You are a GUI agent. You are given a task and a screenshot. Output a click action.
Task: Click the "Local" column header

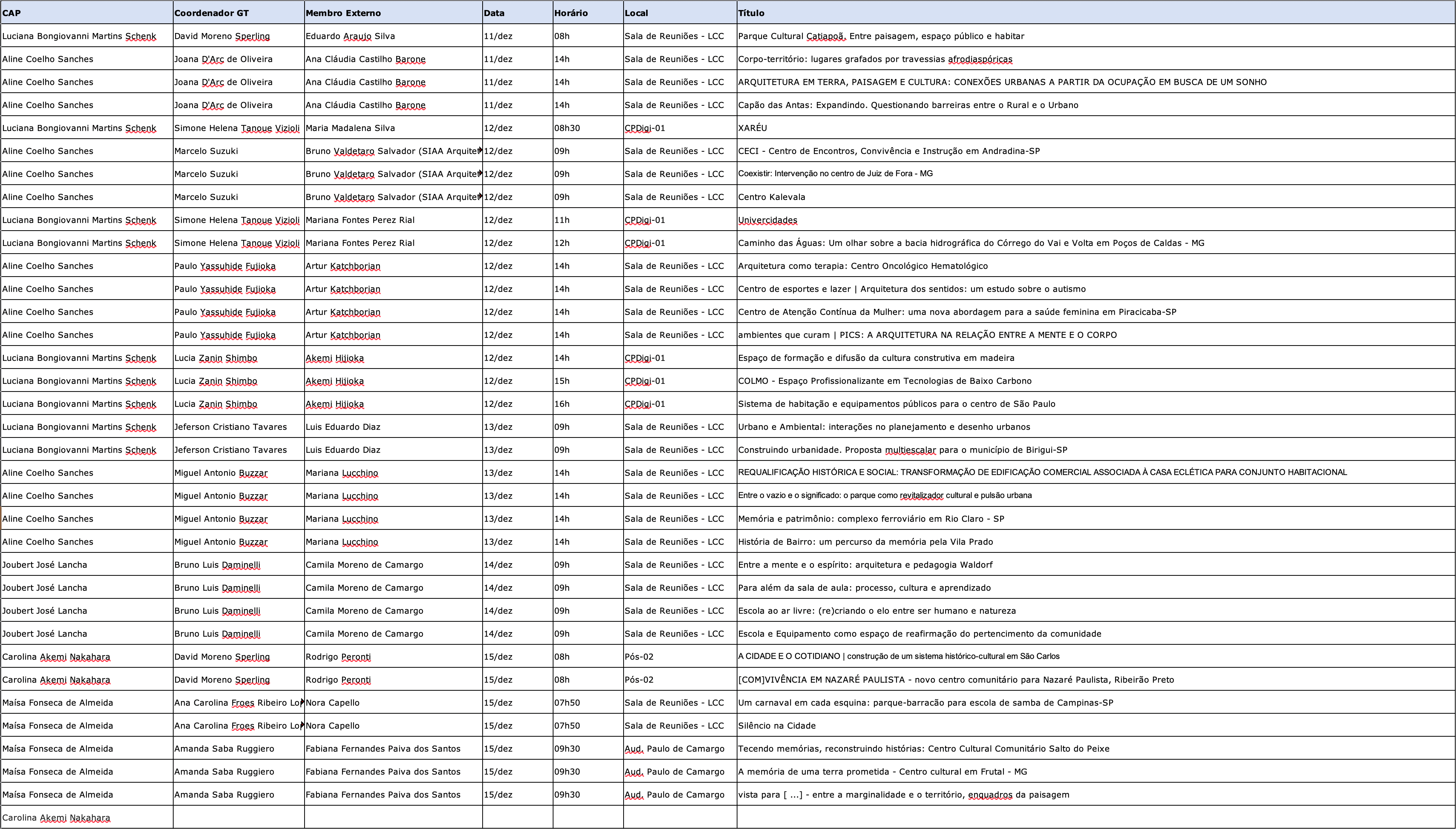(680, 13)
